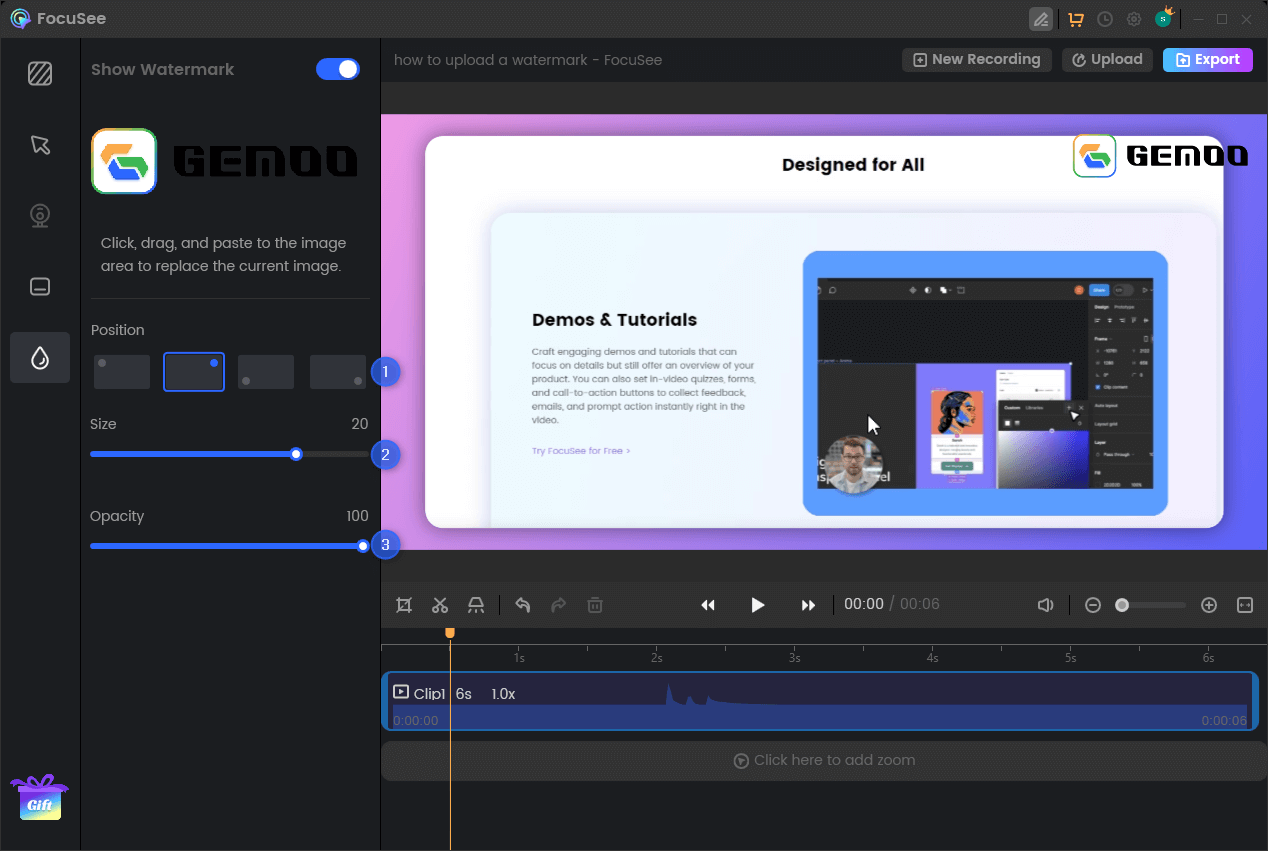Click the edit pencil icon in title bar
1268x851 pixels.
(x=1041, y=19)
